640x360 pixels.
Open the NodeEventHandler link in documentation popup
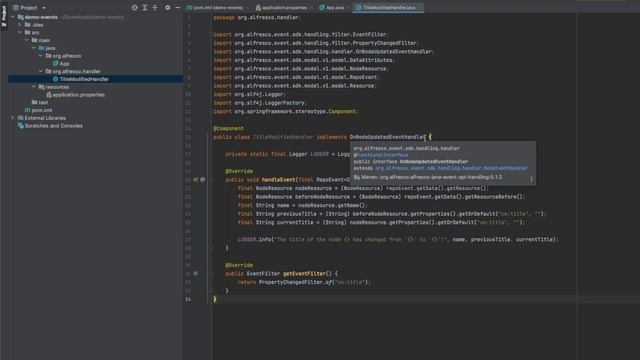pos(451,168)
